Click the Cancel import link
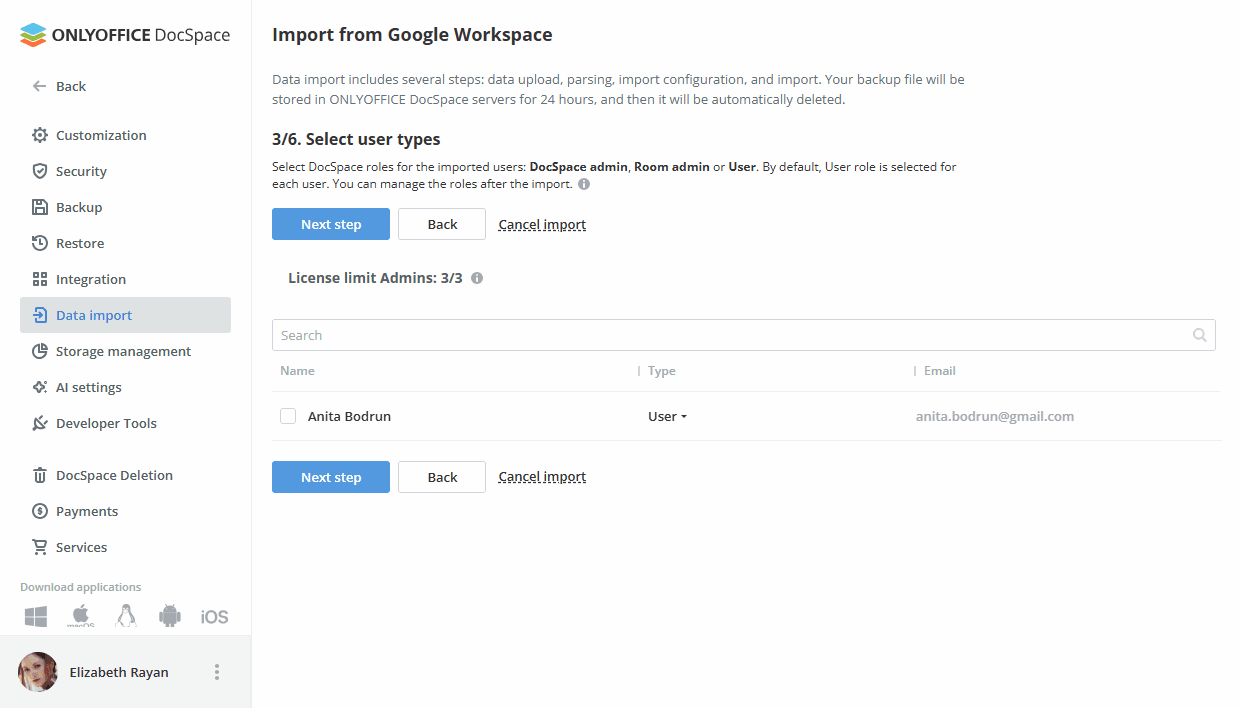 (542, 224)
